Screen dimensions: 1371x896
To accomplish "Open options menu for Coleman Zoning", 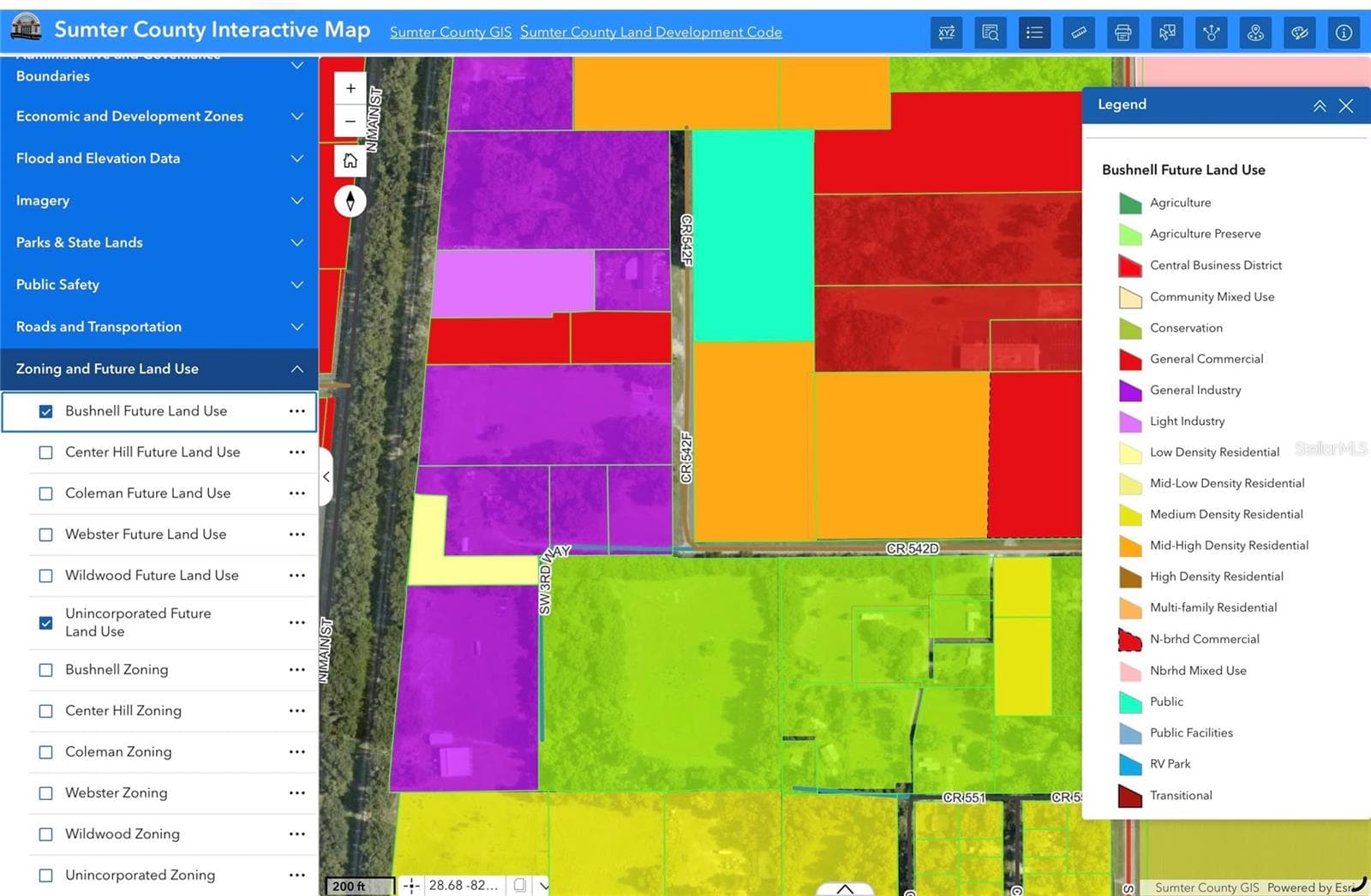I will [297, 752].
